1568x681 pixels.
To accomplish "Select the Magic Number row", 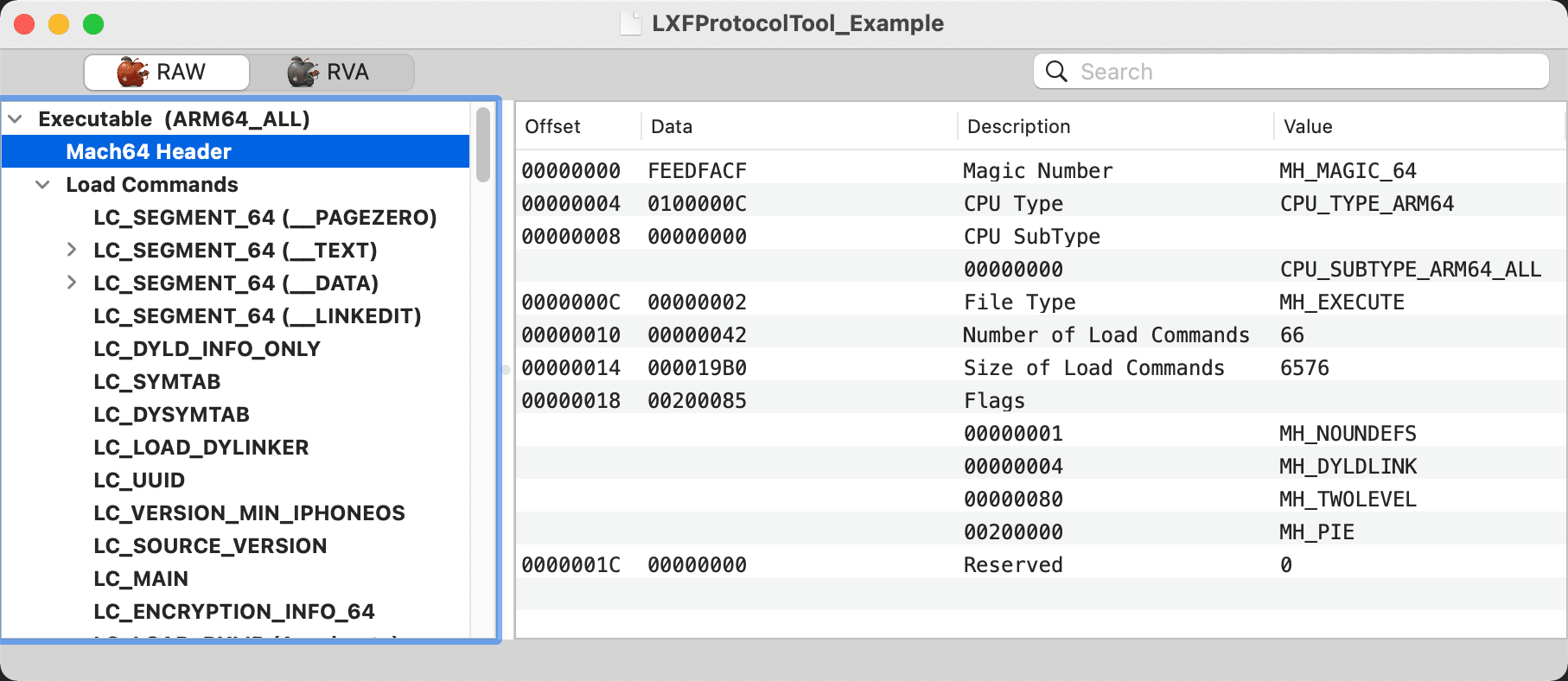I will click(1041, 171).
